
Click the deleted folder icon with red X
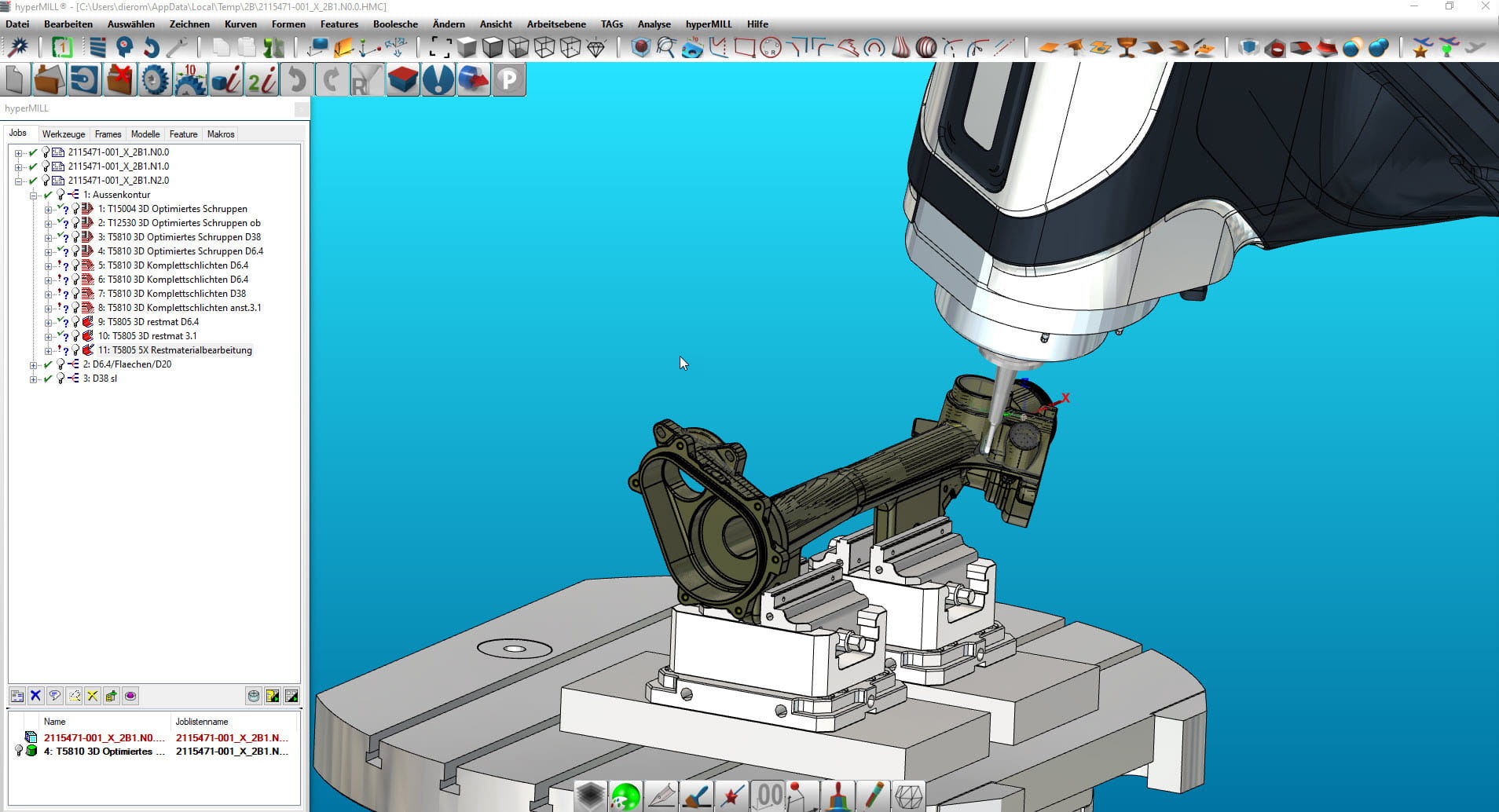click(119, 80)
